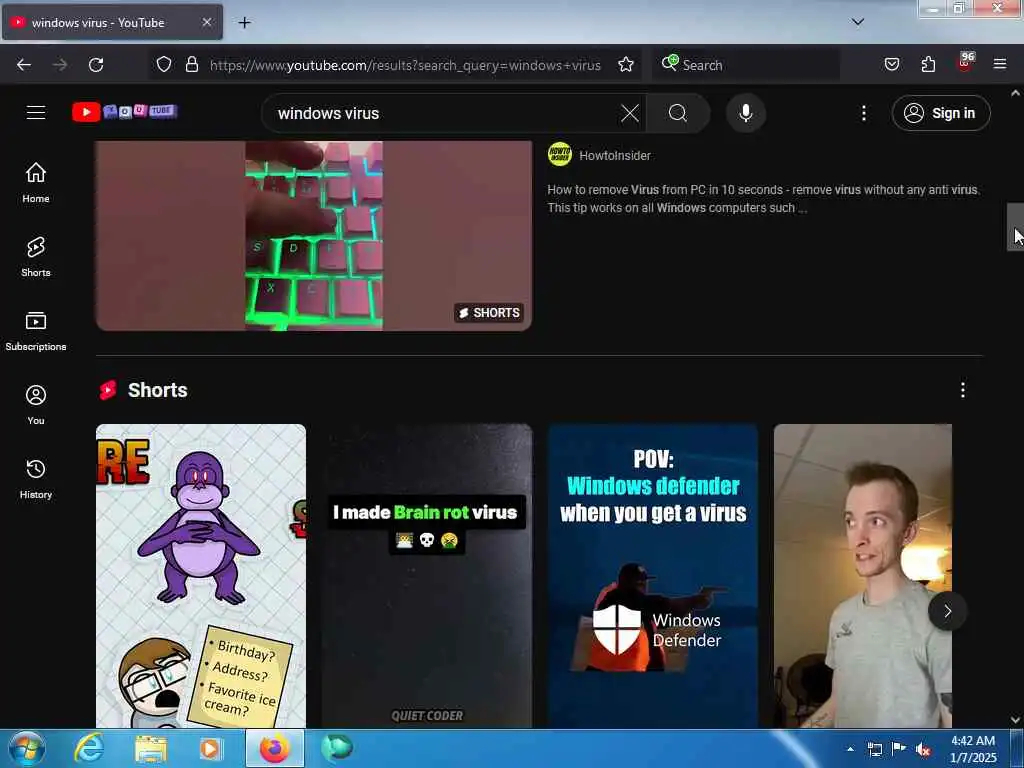Start voice search with the microphone
1024x768 pixels.
746,113
